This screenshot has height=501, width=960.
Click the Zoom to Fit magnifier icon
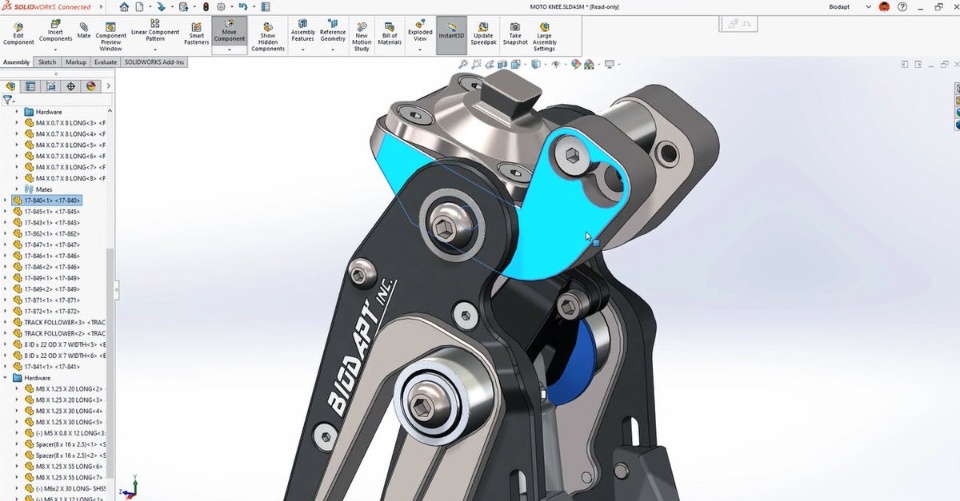pos(463,64)
